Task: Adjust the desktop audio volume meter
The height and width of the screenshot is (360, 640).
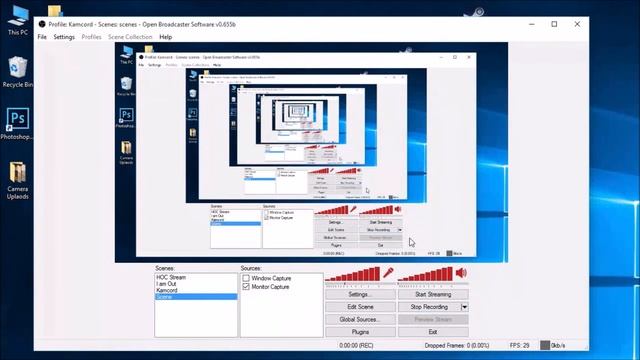Action: 425,274
